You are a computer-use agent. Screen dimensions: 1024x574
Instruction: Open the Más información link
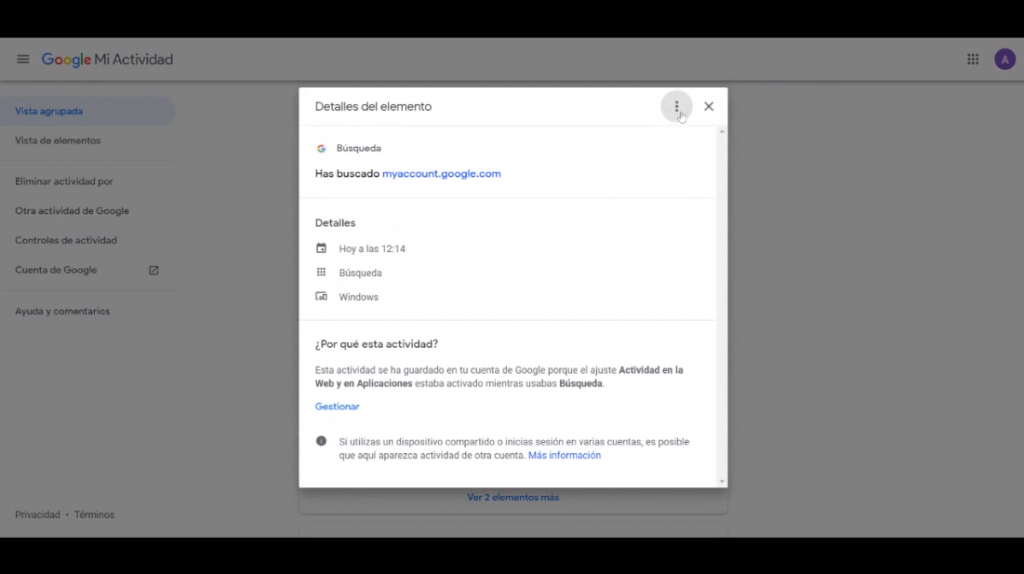pyautogui.click(x=564, y=455)
